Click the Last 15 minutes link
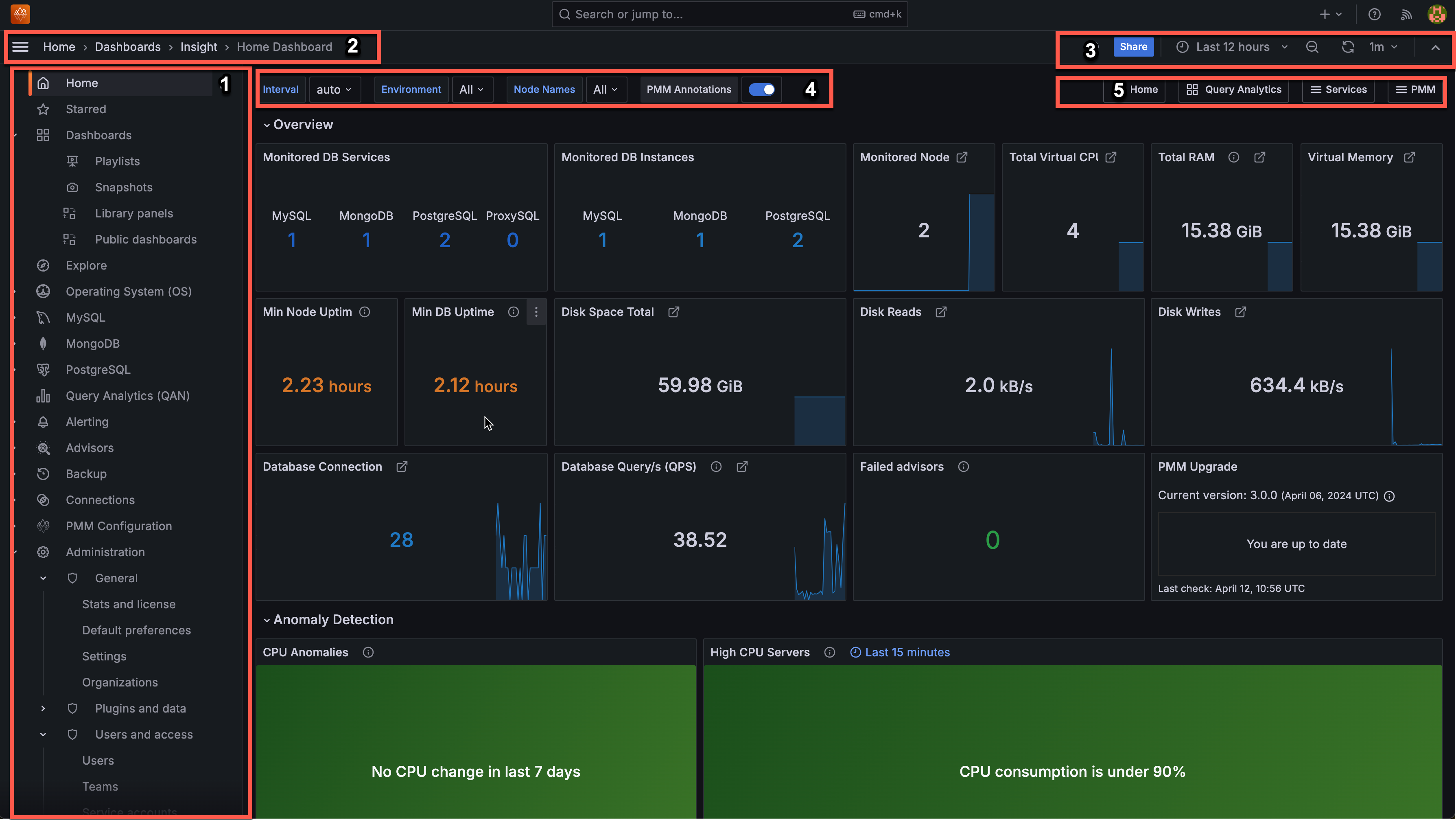 point(900,652)
